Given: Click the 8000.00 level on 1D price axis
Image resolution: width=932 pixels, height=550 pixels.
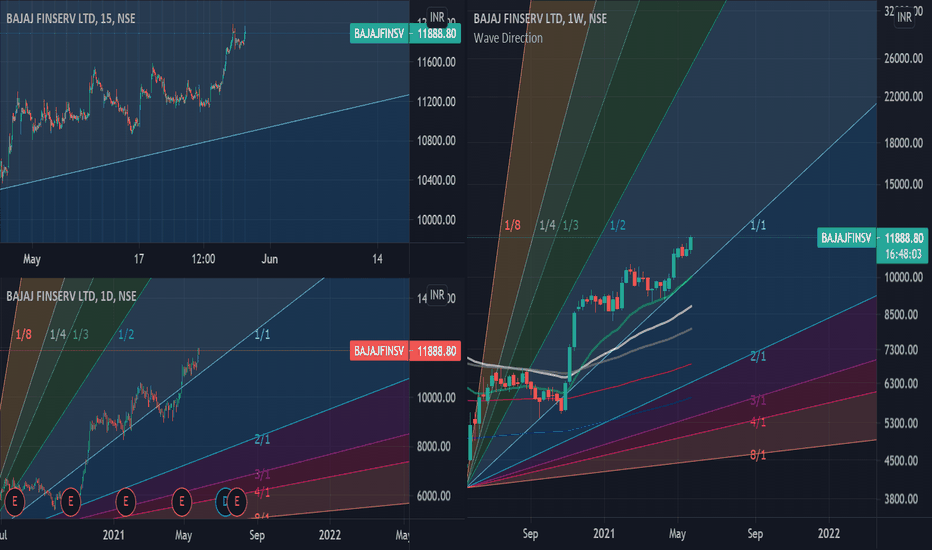Looking at the screenshot, I should (x=433, y=447).
